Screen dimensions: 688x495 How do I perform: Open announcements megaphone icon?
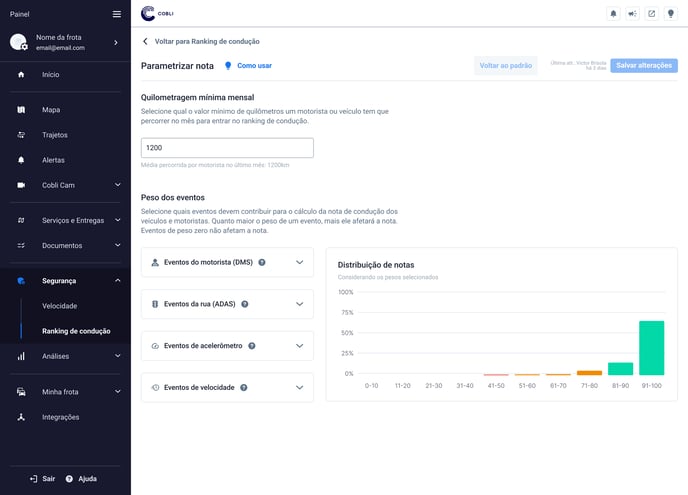pyautogui.click(x=632, y=14)
